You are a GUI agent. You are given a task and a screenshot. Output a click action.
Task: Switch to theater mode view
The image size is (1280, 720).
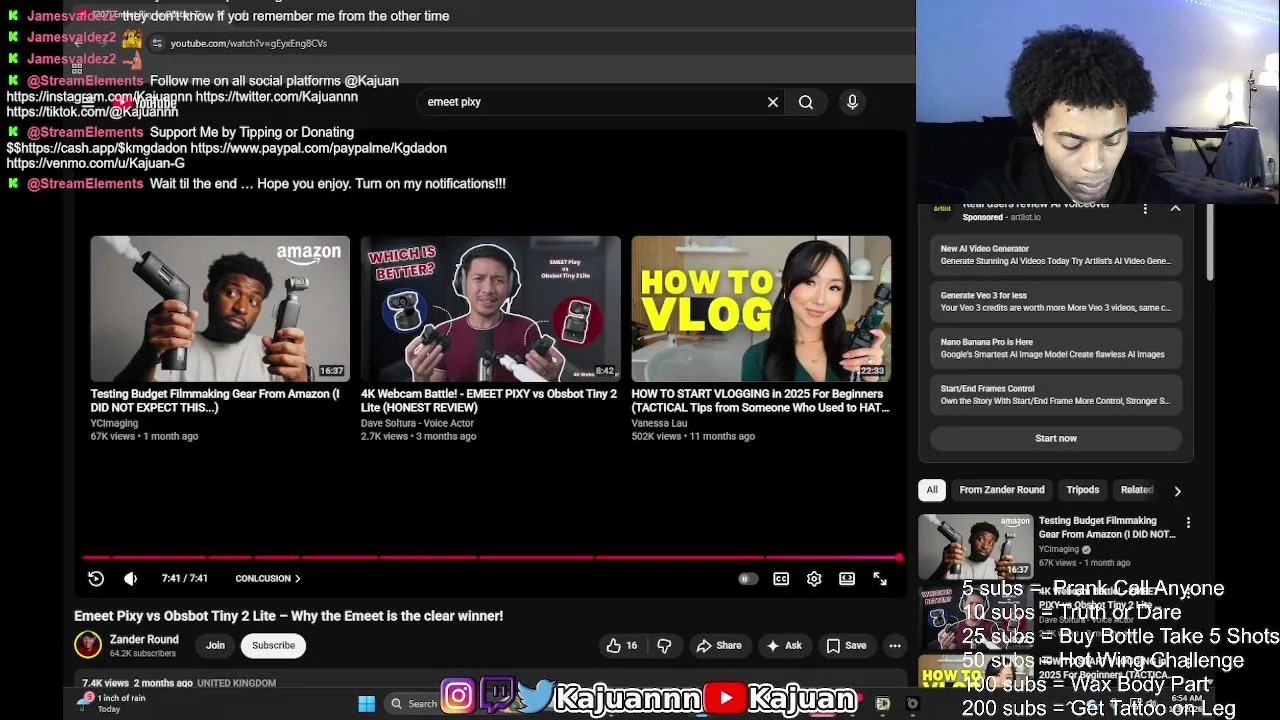[847, 578]
